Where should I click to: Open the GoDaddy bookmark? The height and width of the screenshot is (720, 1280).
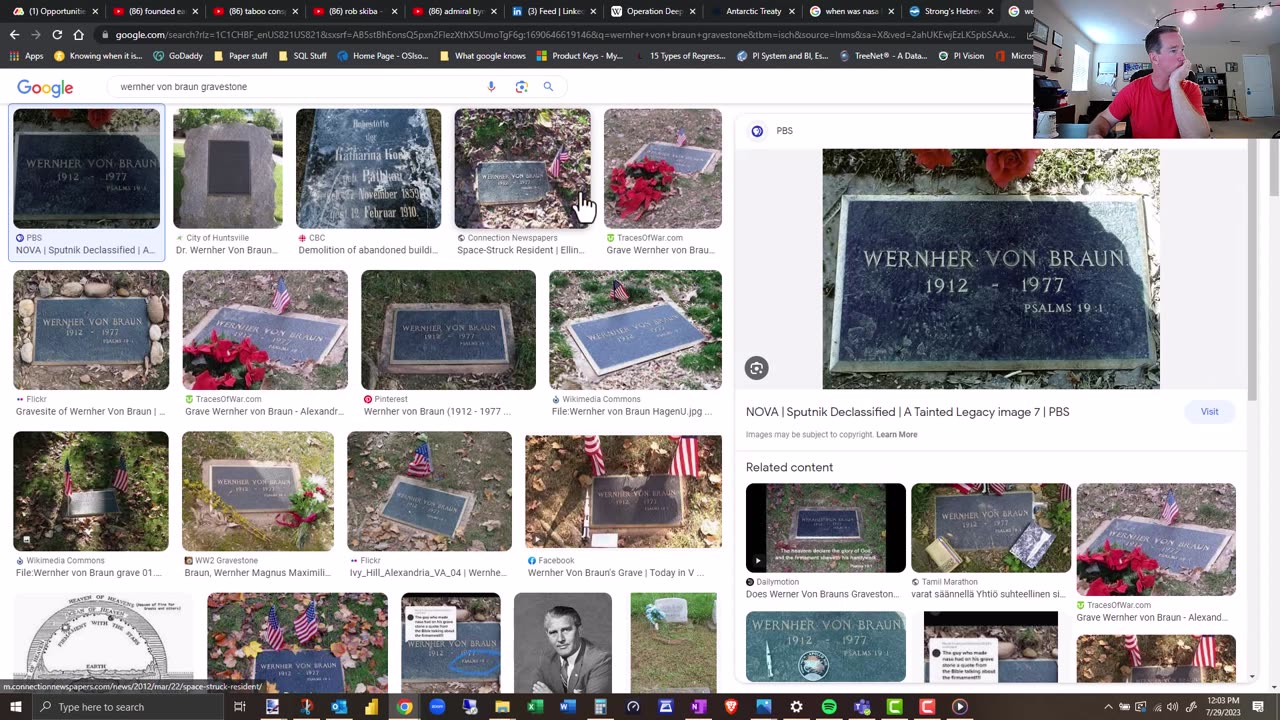click(178, 56)
